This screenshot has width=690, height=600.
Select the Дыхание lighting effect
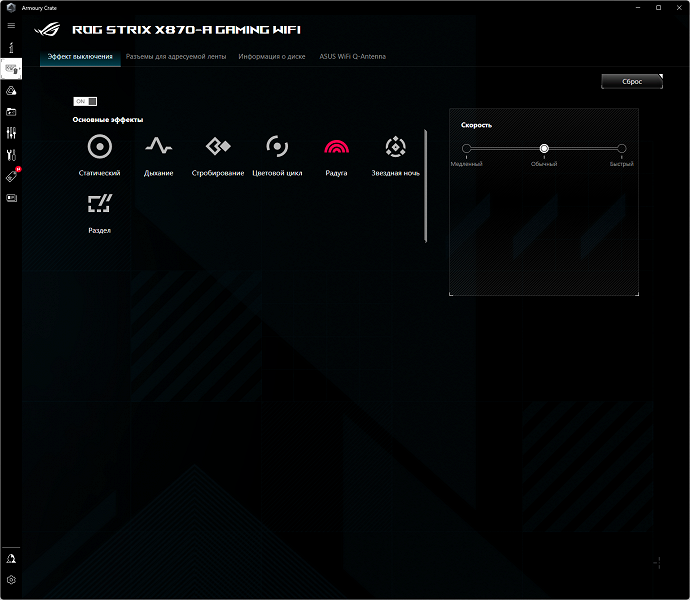[x=158, y=155]
